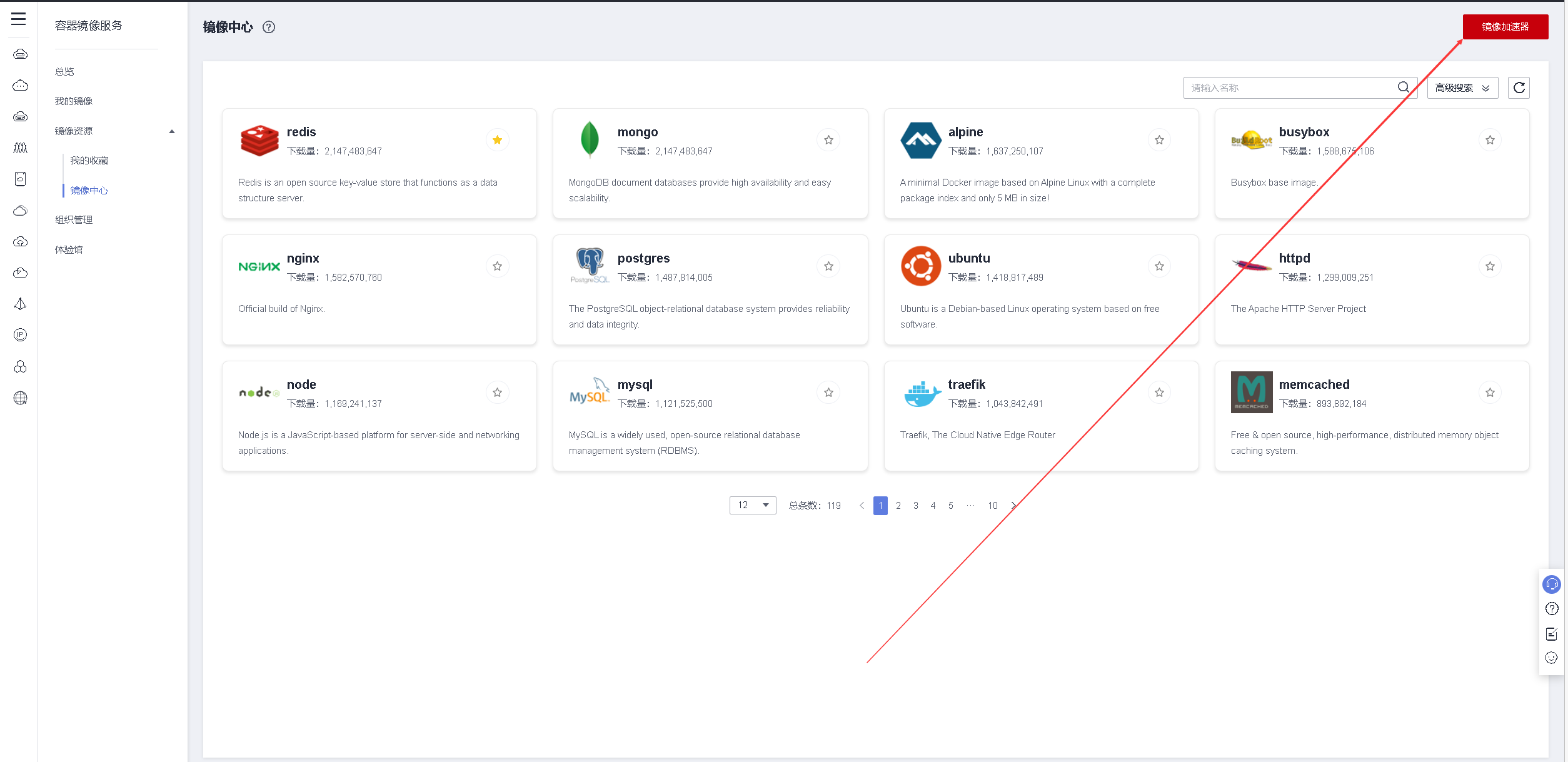This screenshot has height=762, width=1568.
Task: Click the redis logo thumbnail
Action: click(x=259, y=140)
